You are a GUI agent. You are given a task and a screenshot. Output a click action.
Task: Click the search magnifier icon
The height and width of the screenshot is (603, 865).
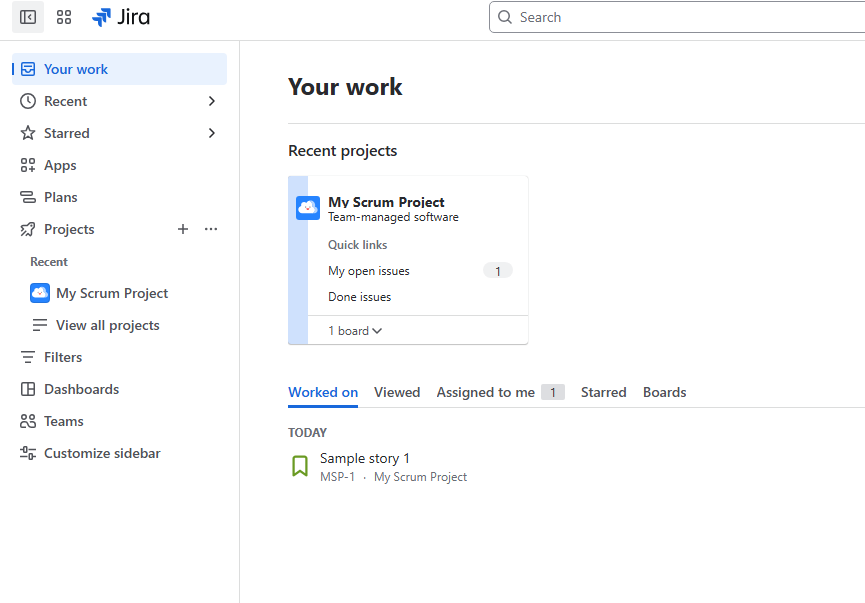(x=505, y=17)
